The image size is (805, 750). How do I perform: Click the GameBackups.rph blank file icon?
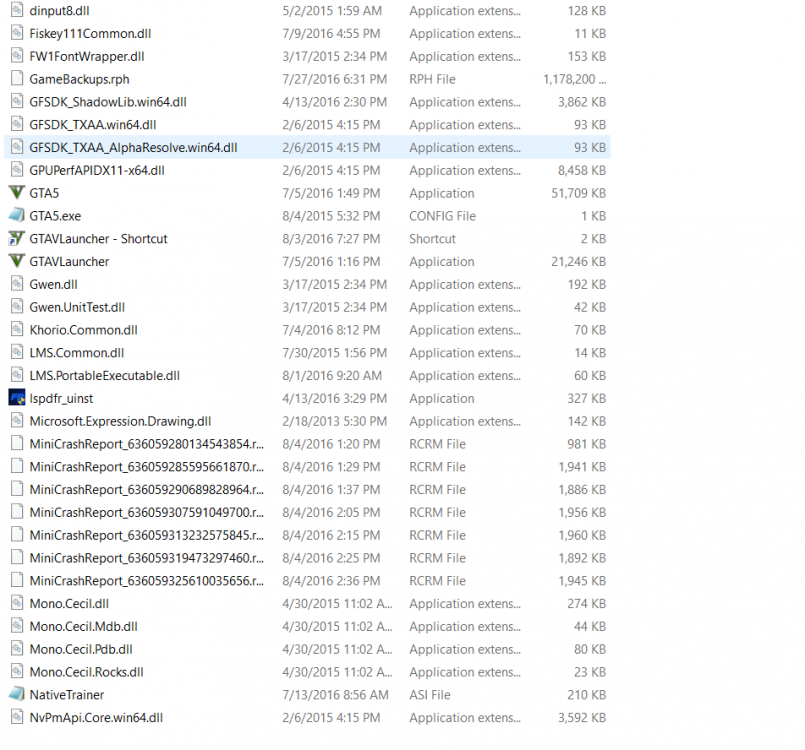pyautogui.click(x=17, y=78)
